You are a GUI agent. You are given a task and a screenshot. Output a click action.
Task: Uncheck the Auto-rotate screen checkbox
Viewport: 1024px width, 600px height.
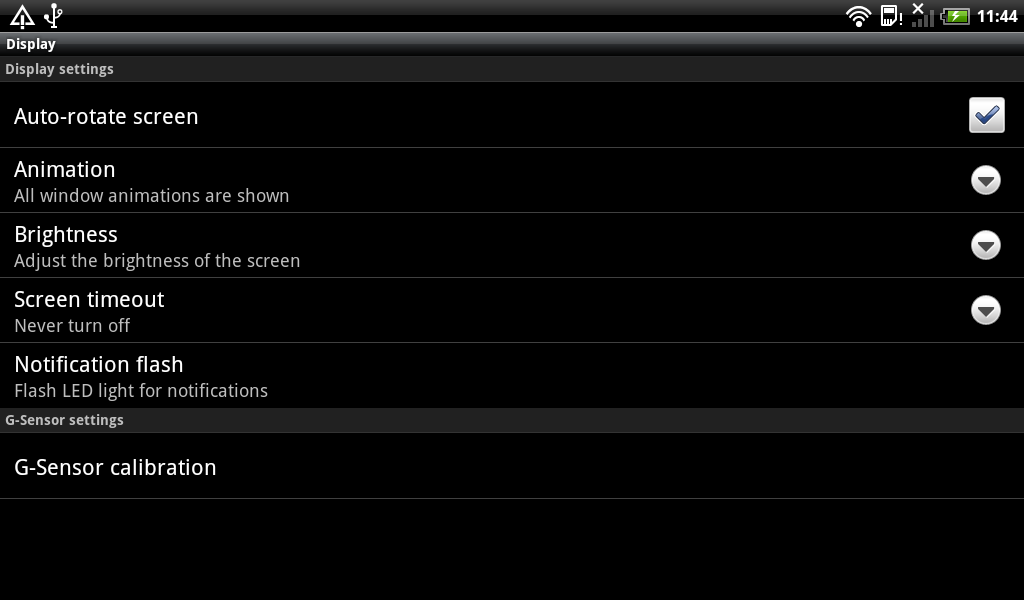tap(986, 115)
